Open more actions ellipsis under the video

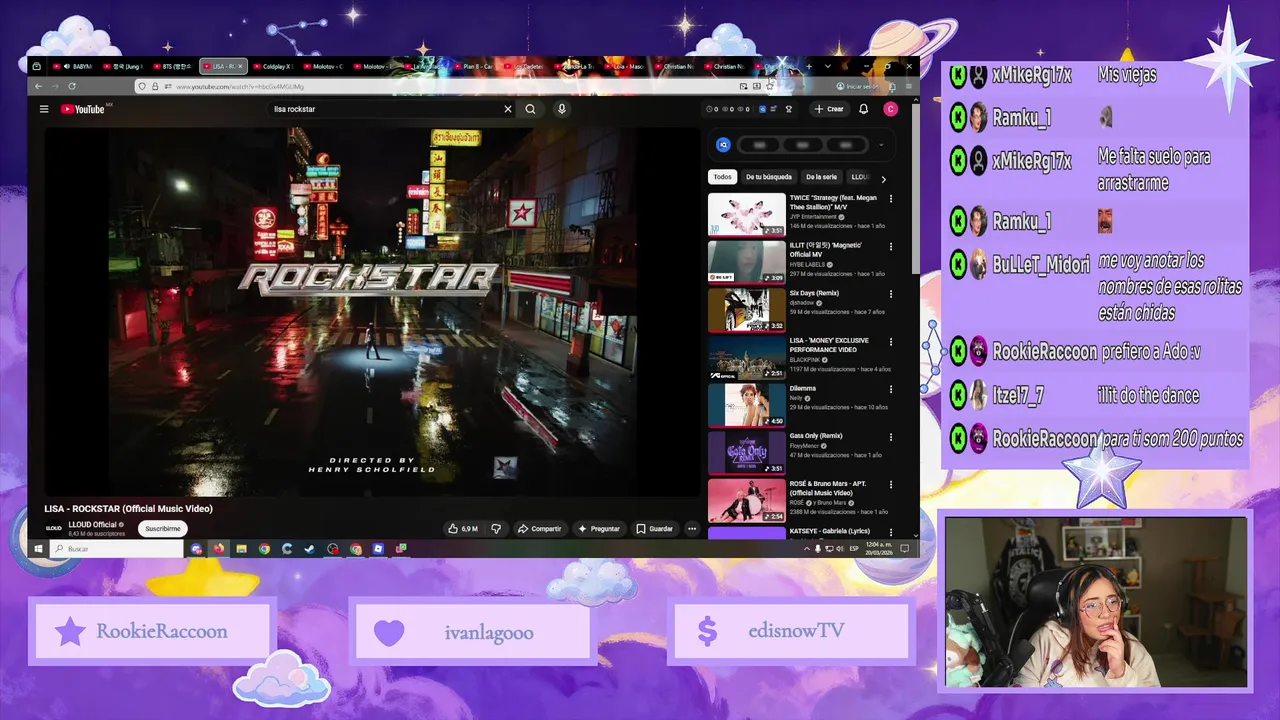691,528
